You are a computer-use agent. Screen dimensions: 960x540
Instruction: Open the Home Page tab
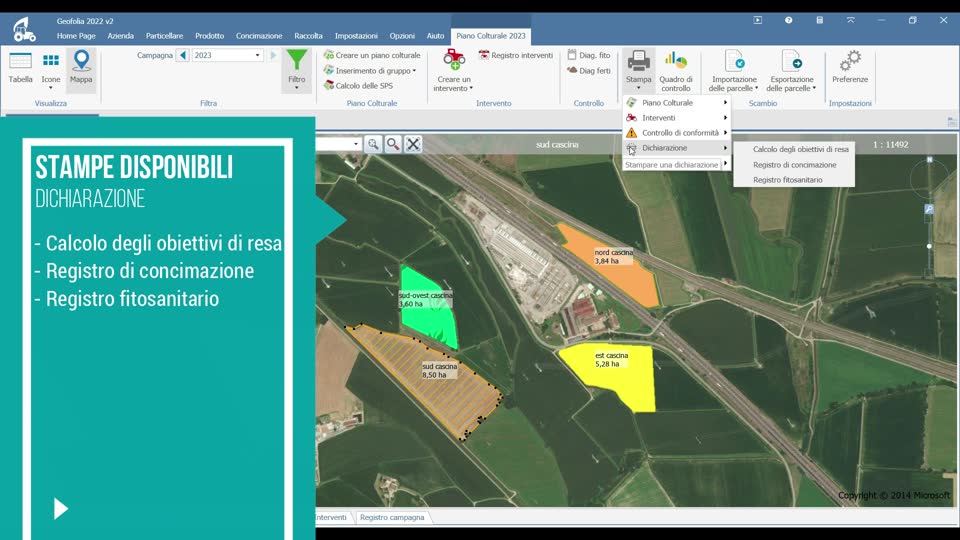pyautogui.click(x=76, y=36)
